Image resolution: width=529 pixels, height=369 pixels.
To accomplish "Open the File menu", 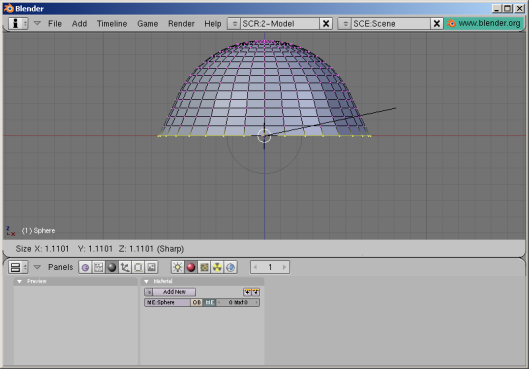I will coord(55,24).
